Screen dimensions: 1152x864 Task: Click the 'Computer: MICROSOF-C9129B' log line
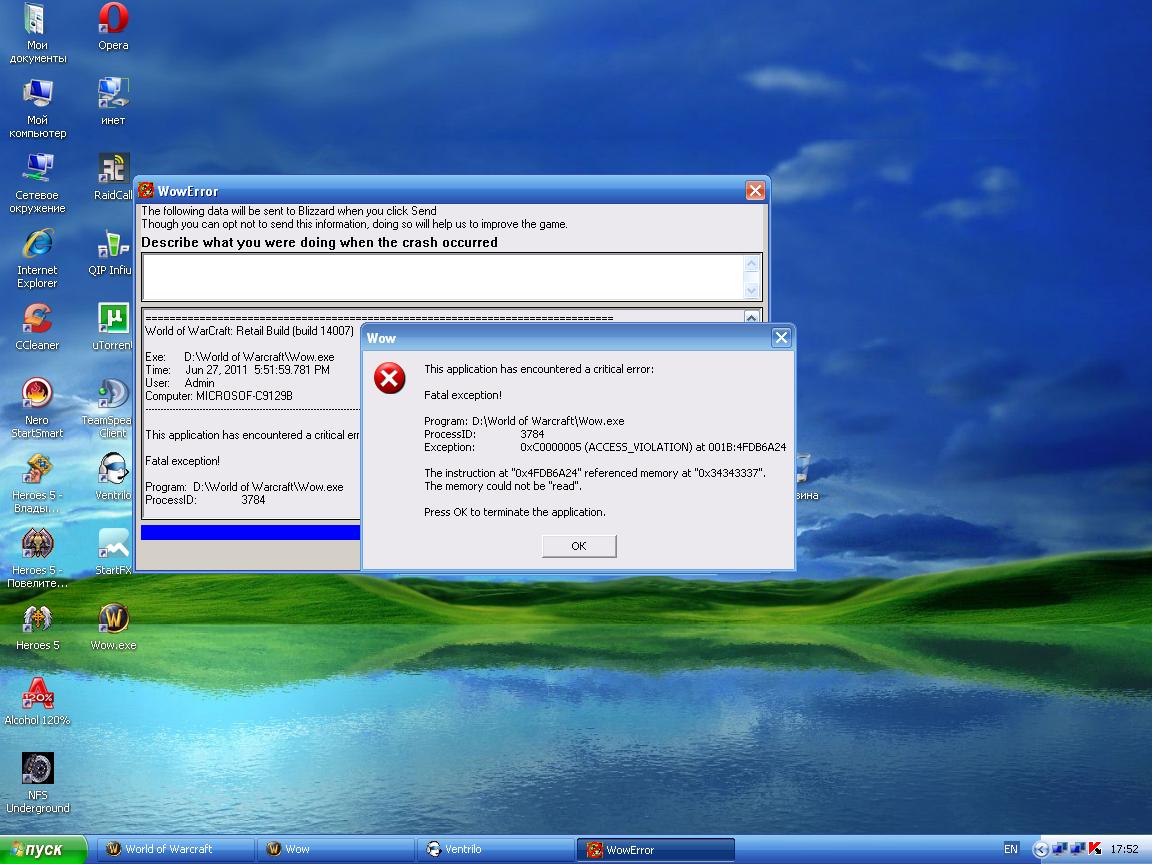click(219, 396)
